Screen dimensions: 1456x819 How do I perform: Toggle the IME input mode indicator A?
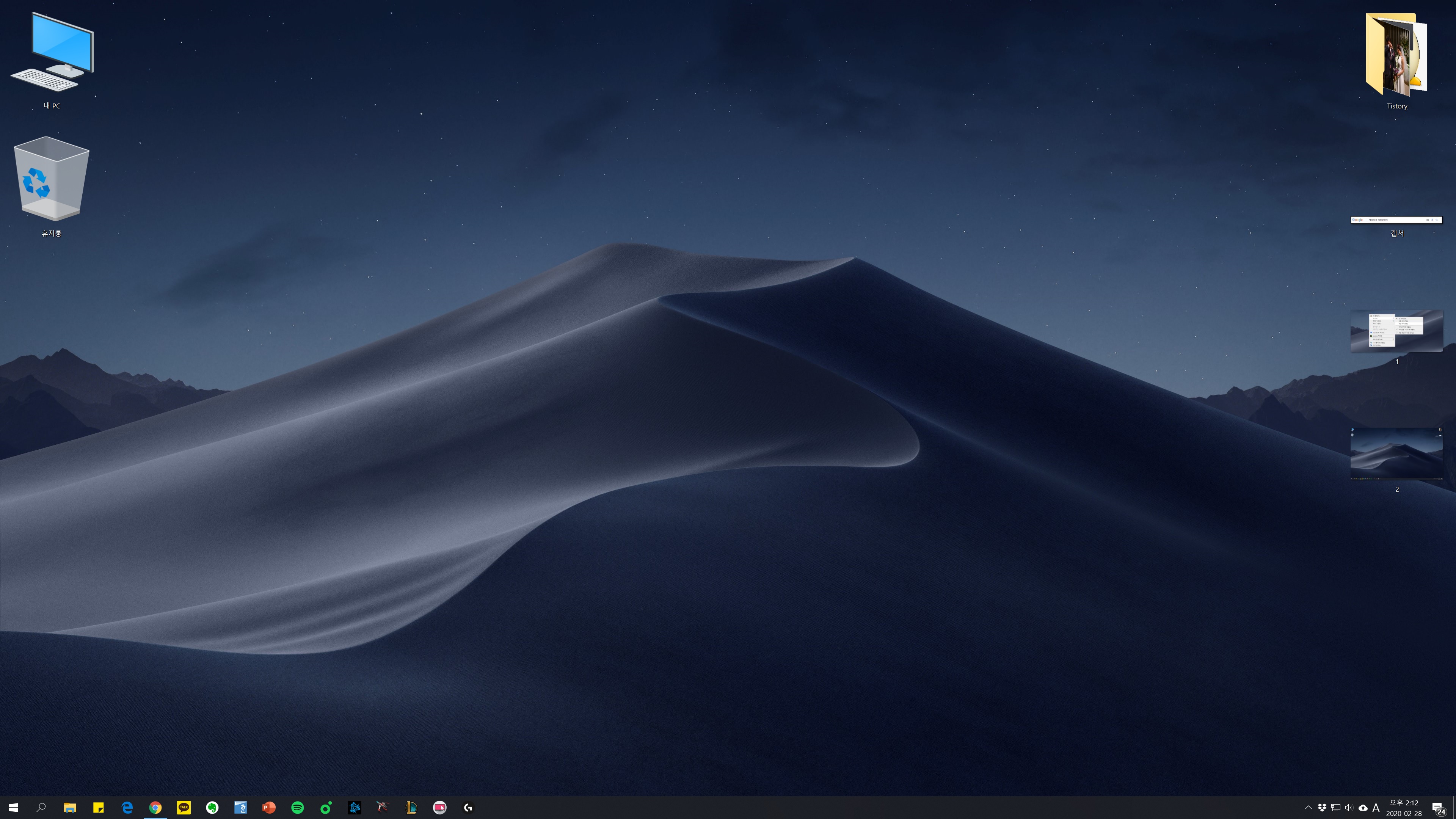point(1376,807)
